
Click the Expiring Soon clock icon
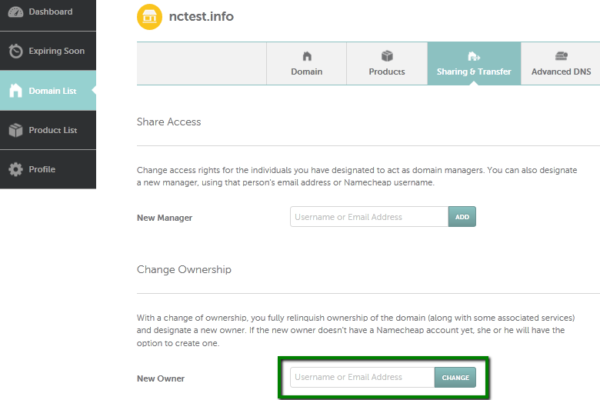coord(16,51)
